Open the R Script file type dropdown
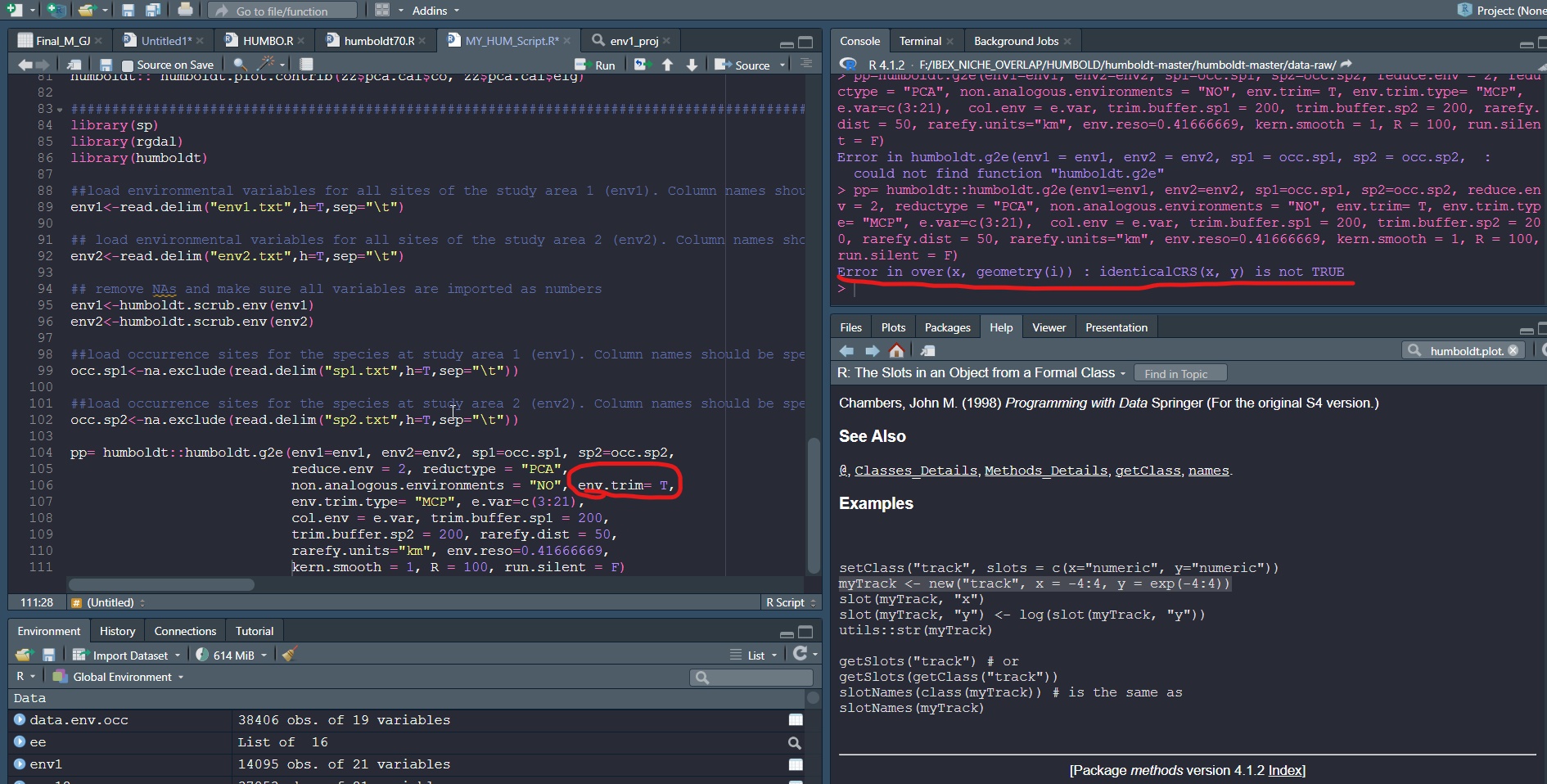1547x784 pixels. pyautogui.click(x=787, y=602)
